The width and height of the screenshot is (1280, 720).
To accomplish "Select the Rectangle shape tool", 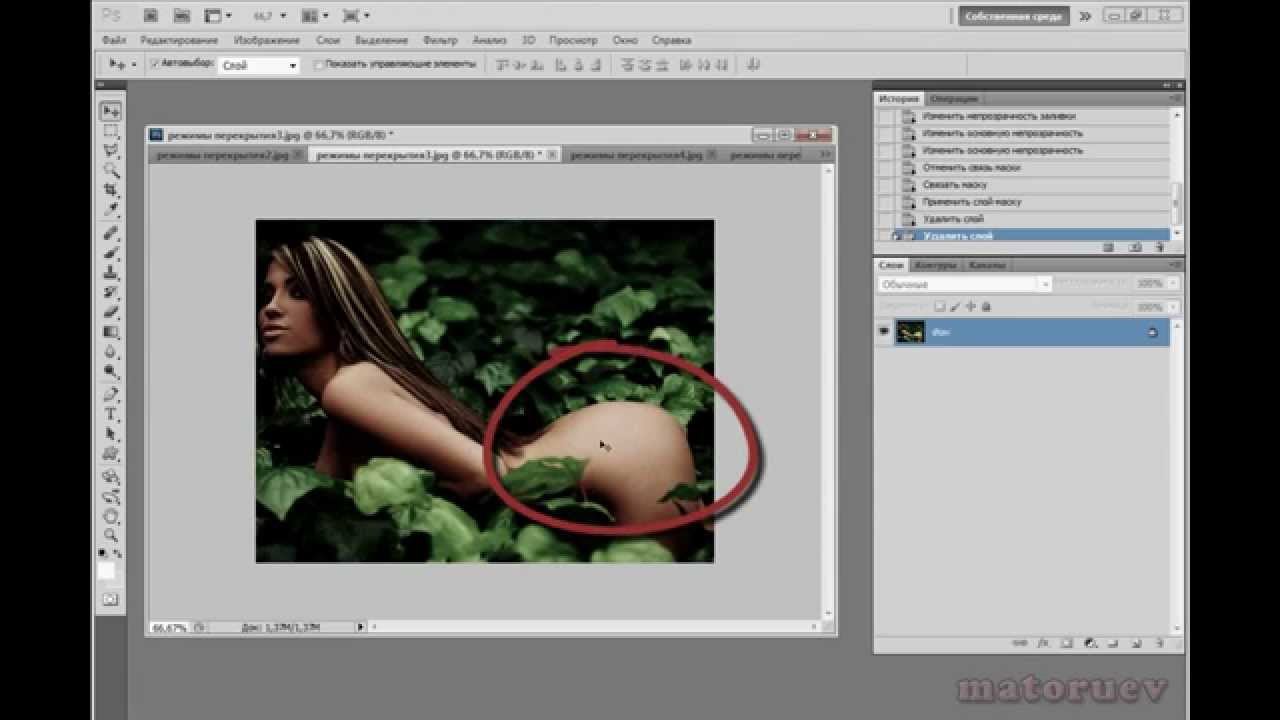I will pos(111,455).
